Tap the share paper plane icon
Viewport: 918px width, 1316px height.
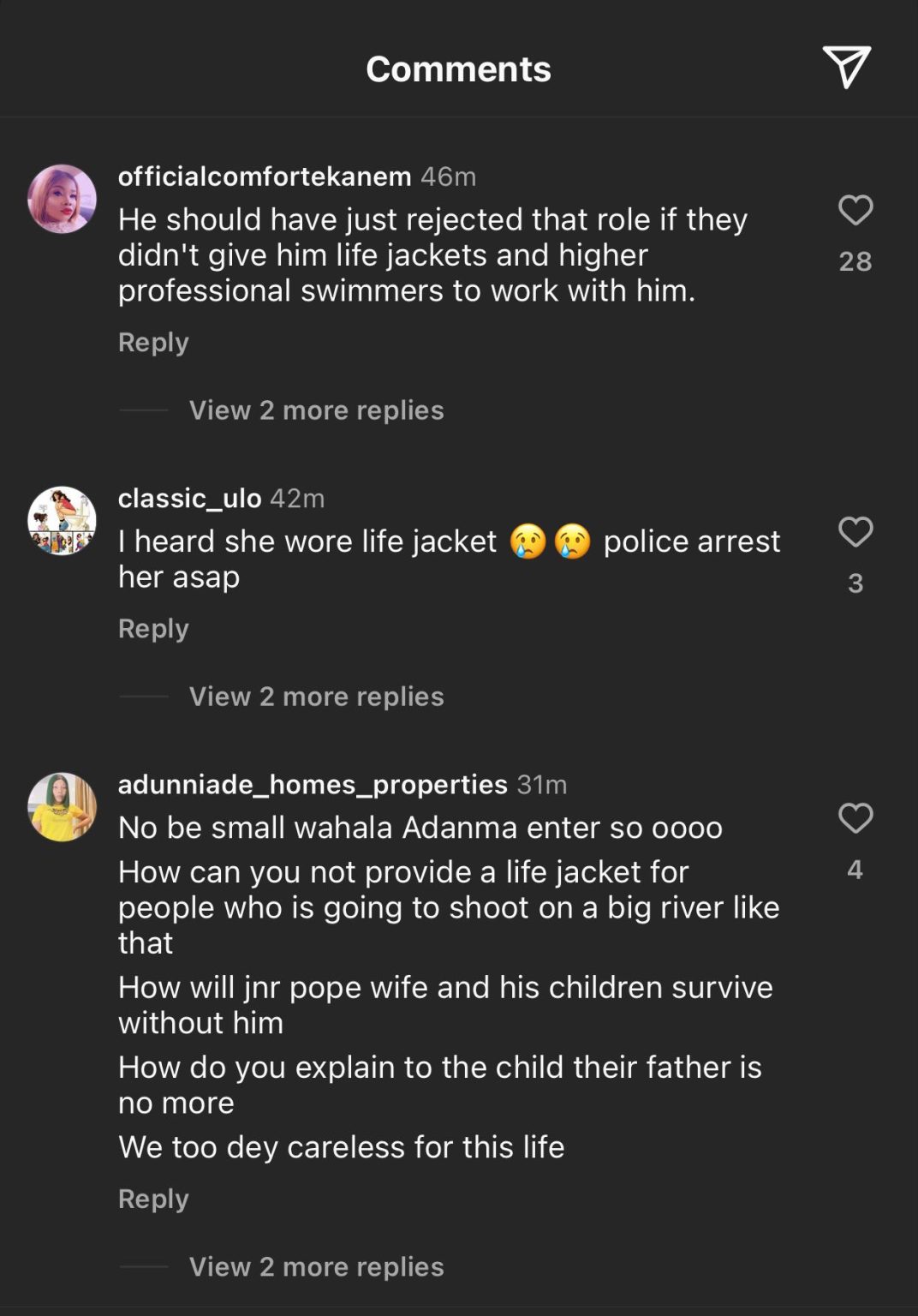pos(846,67)
